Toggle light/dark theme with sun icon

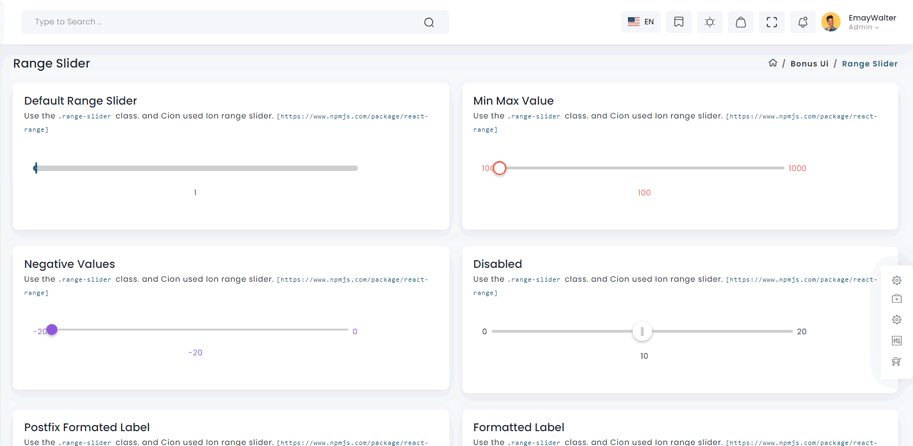(710, 22)
